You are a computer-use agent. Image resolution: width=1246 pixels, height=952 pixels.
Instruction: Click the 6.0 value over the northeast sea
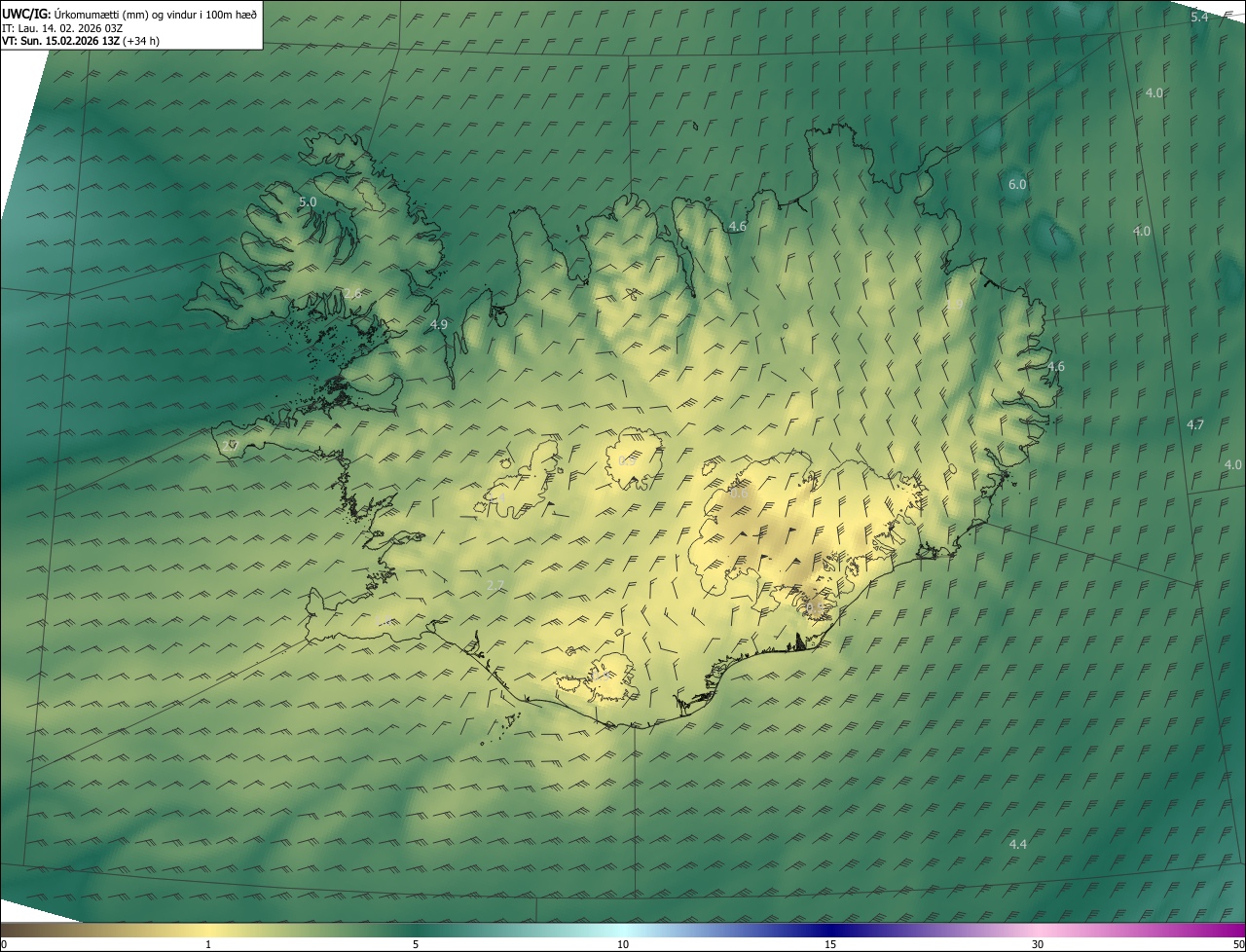click(x=1017, y=184)
